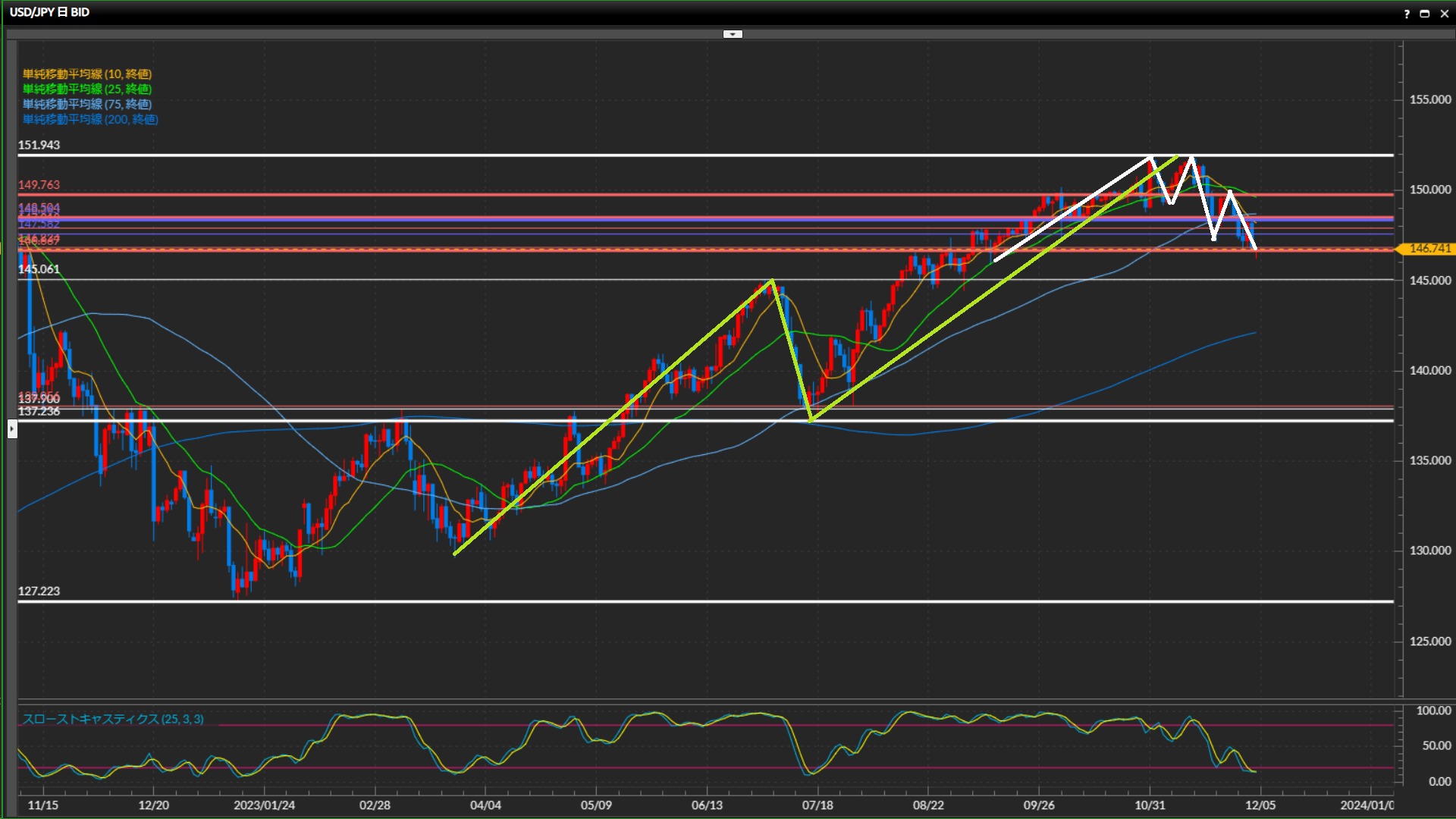Image resolution: width=1456 pixels, height=819 pixels.
Task: Click the 155.000 level on price axis
Action: (x=1429, y=100)
